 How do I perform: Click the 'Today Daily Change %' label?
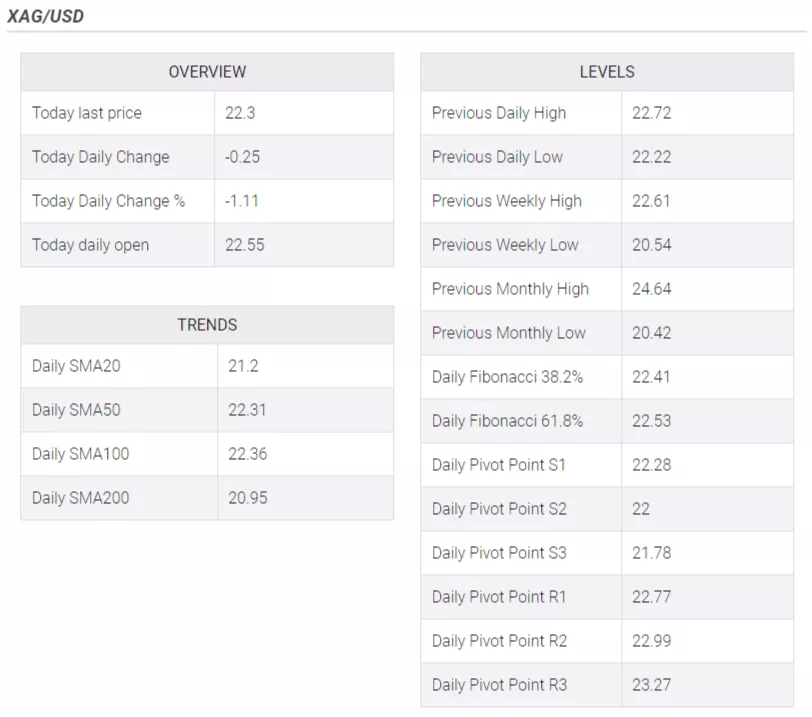click(x=109, y=201)
